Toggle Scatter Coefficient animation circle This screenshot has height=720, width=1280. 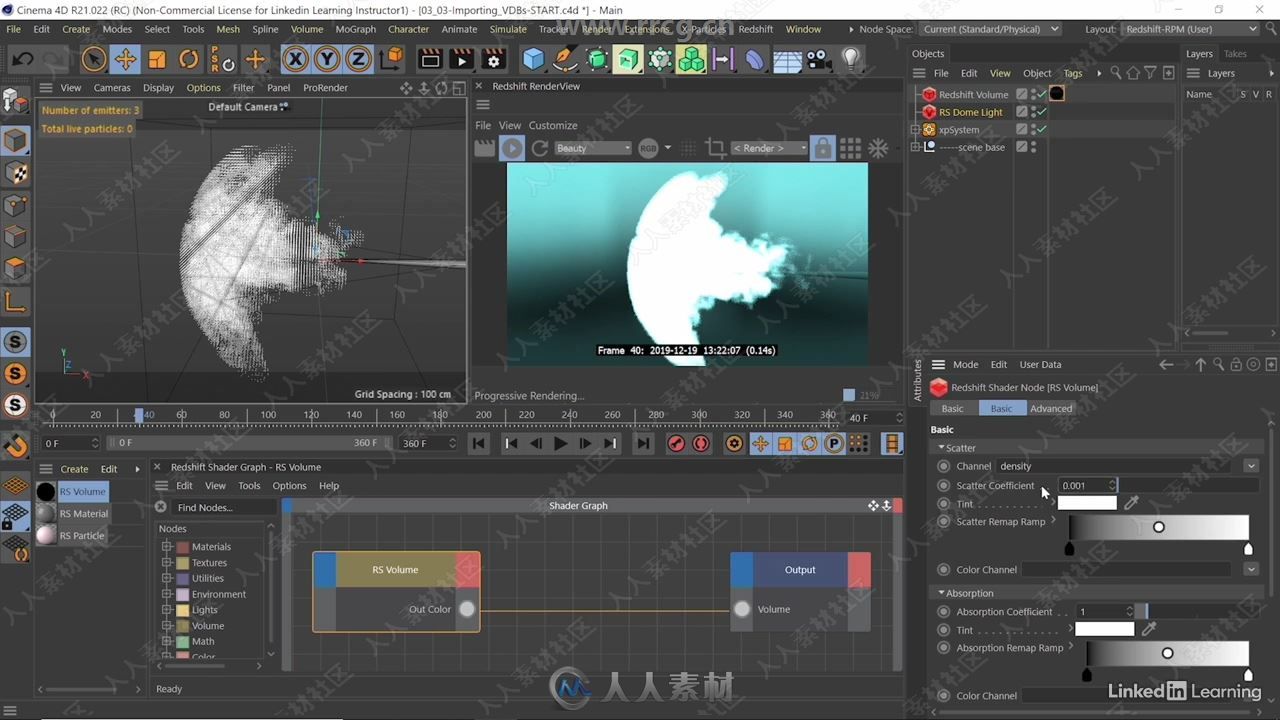coord(943,486)
